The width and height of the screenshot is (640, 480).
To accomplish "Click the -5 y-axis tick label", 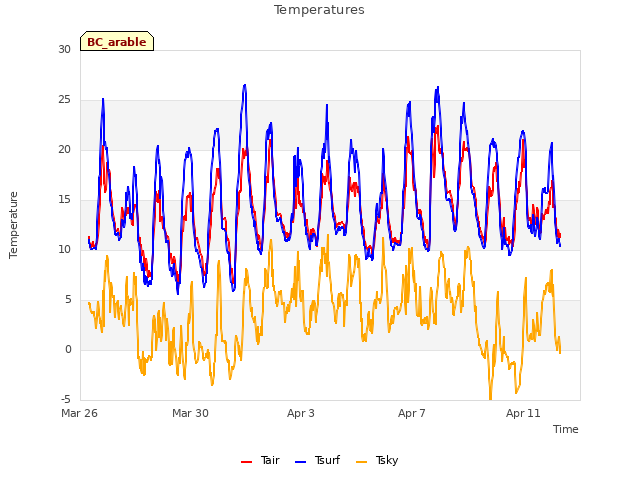I will click(x=66, y=399).
